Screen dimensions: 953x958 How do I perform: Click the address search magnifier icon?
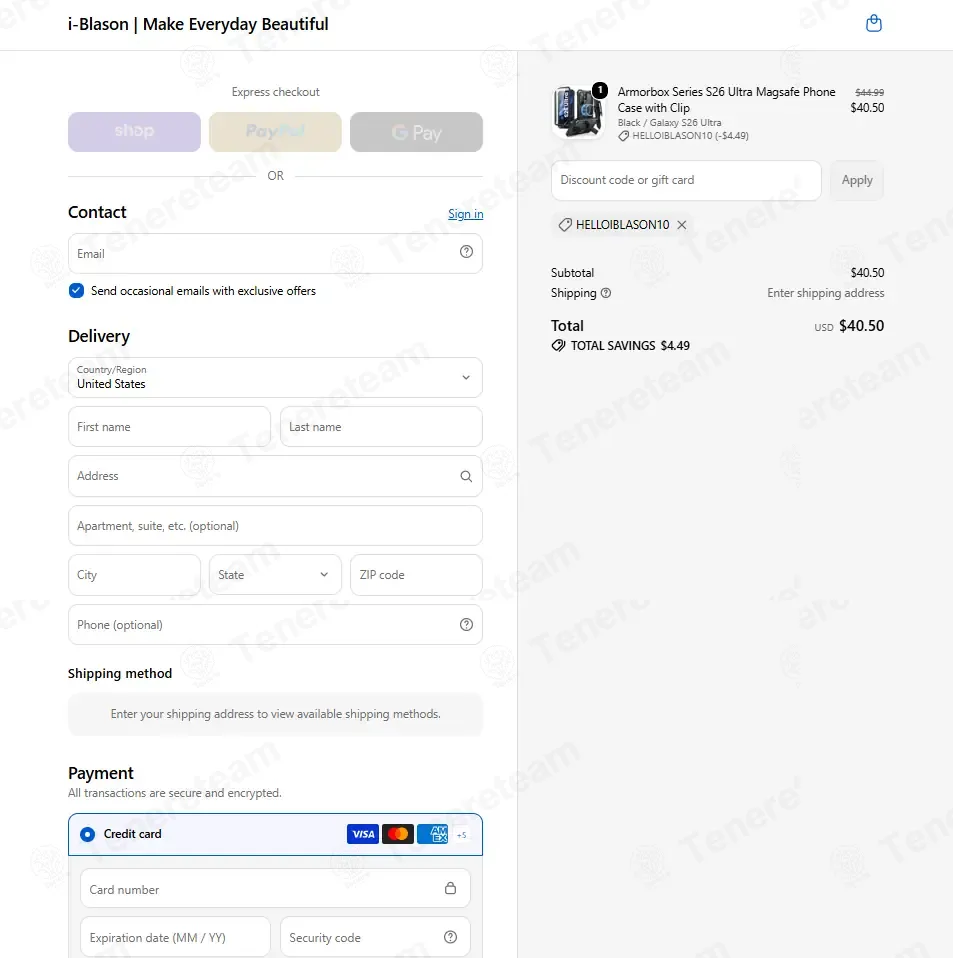466,476
